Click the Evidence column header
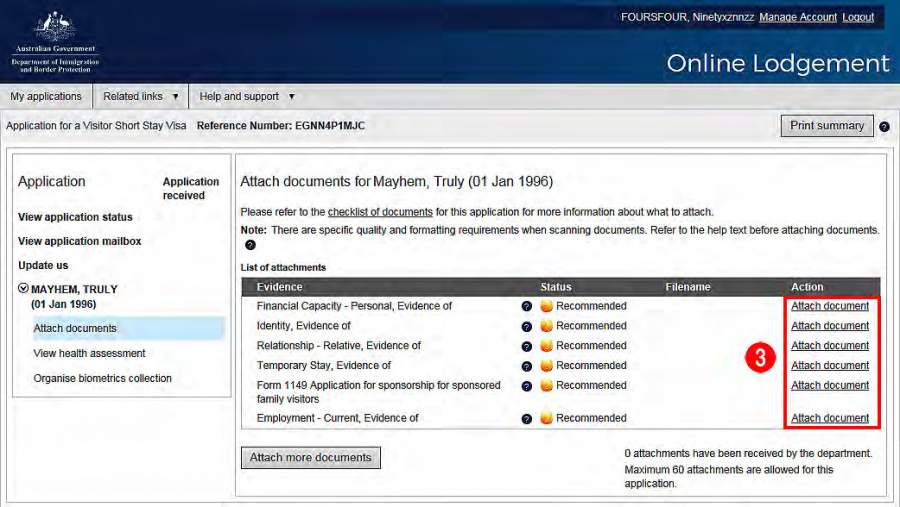Image resolution: width=900 pixels, height=507 pixels. point(279,287)
